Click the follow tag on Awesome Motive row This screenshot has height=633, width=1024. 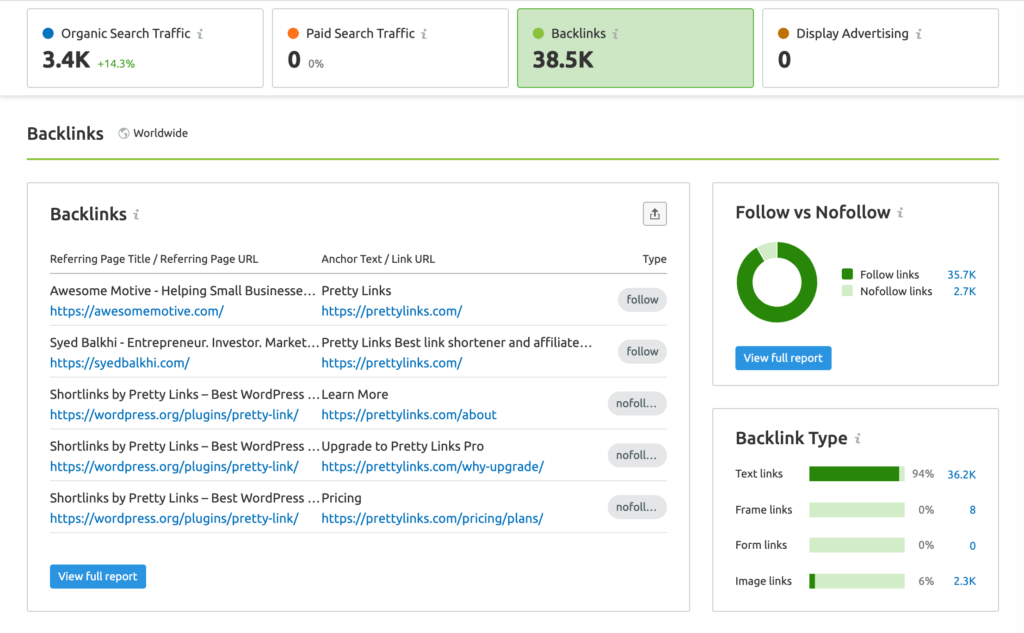click(642, 299)
